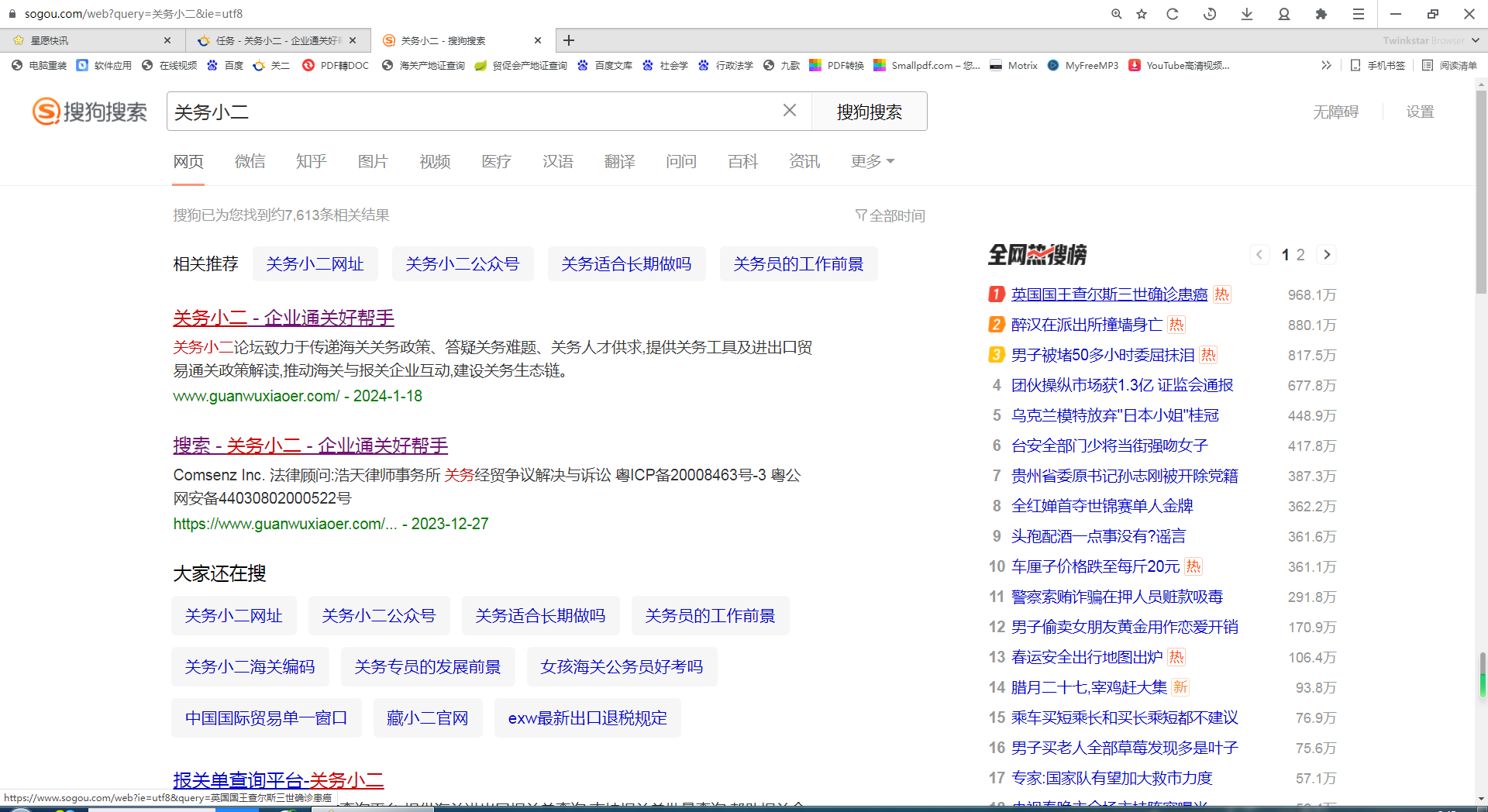This screenshot has height=812, width=1488.
Task: Expand the 更多 categories dropdown
Action: pyautogui.click(x=873, y=161)
